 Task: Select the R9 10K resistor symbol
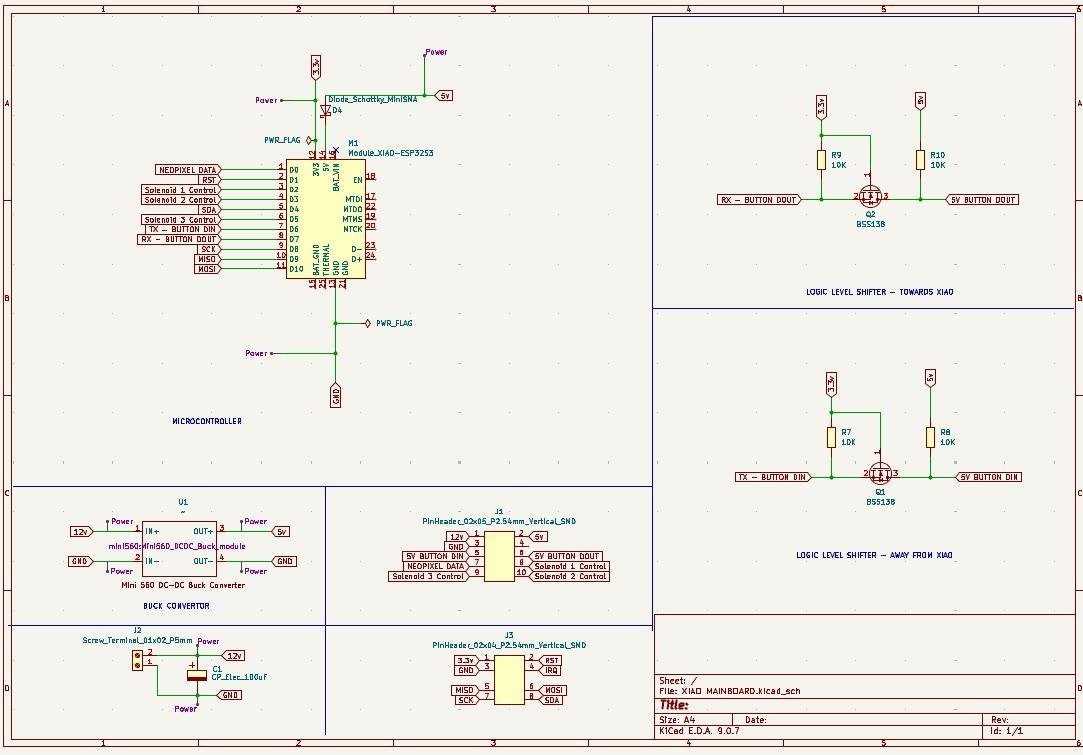click(821, 160)
